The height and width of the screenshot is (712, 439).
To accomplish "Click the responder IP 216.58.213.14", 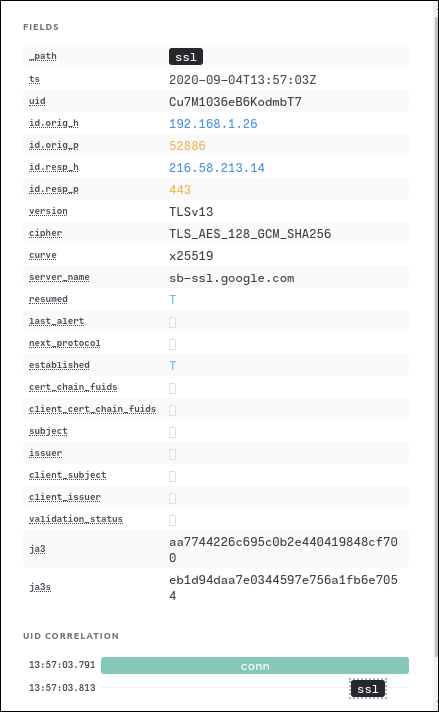I will (217, 168).
